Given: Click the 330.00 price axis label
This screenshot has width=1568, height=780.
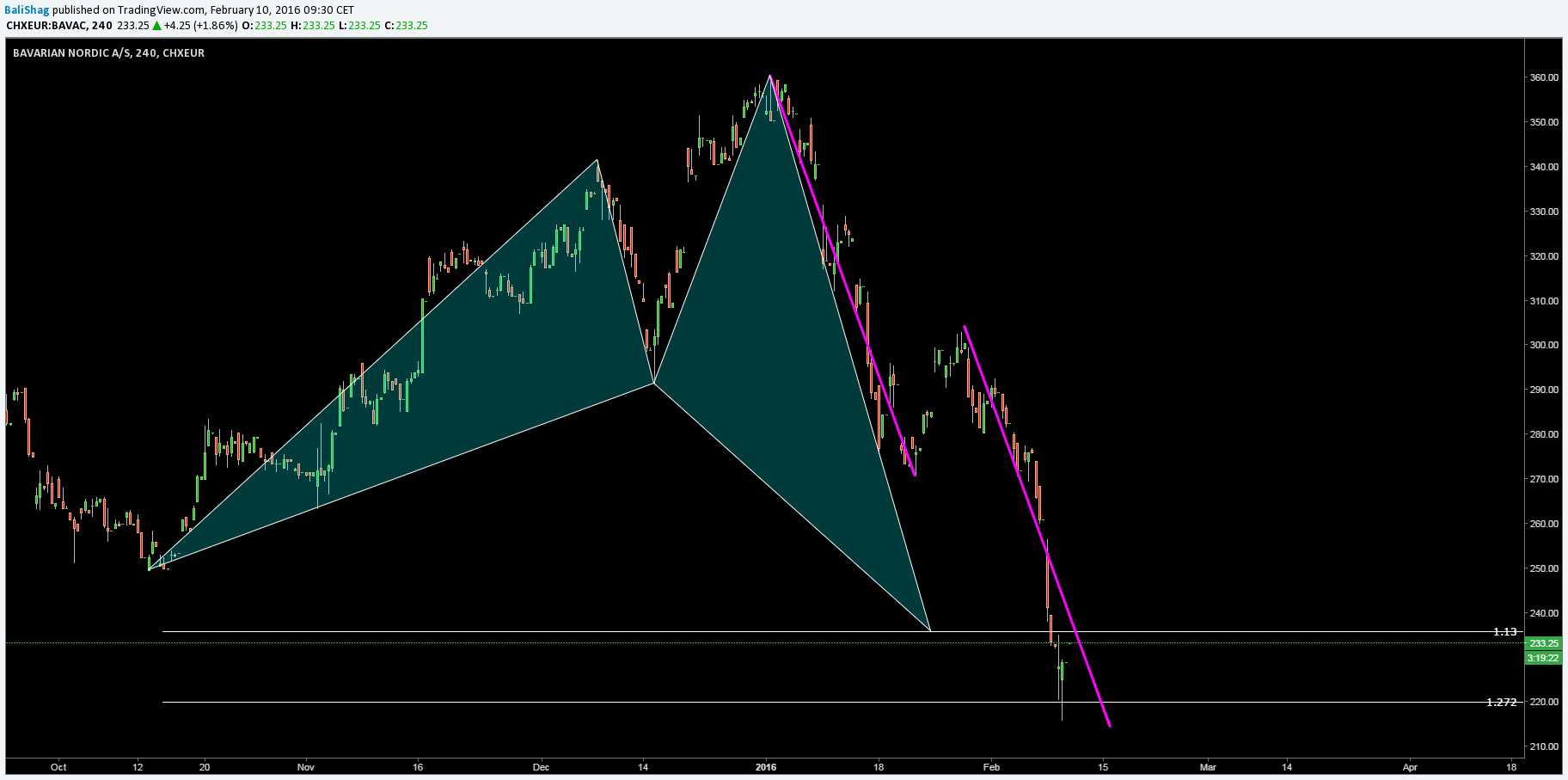Looking at the screenshot, I should (x=1544, y=212).
